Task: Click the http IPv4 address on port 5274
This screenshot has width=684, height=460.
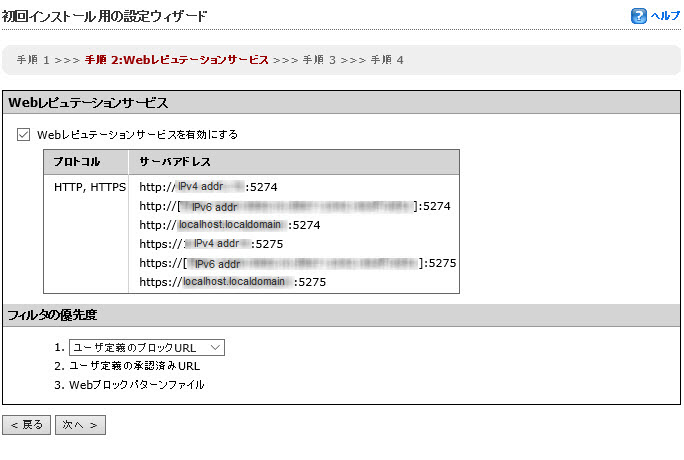Action: [208, 186]
